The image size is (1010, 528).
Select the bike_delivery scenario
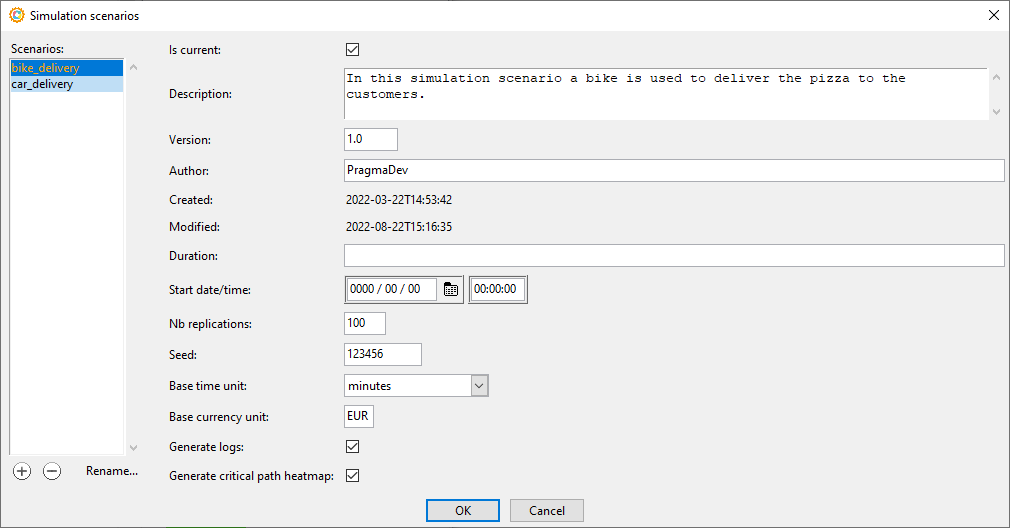(46, 68)
